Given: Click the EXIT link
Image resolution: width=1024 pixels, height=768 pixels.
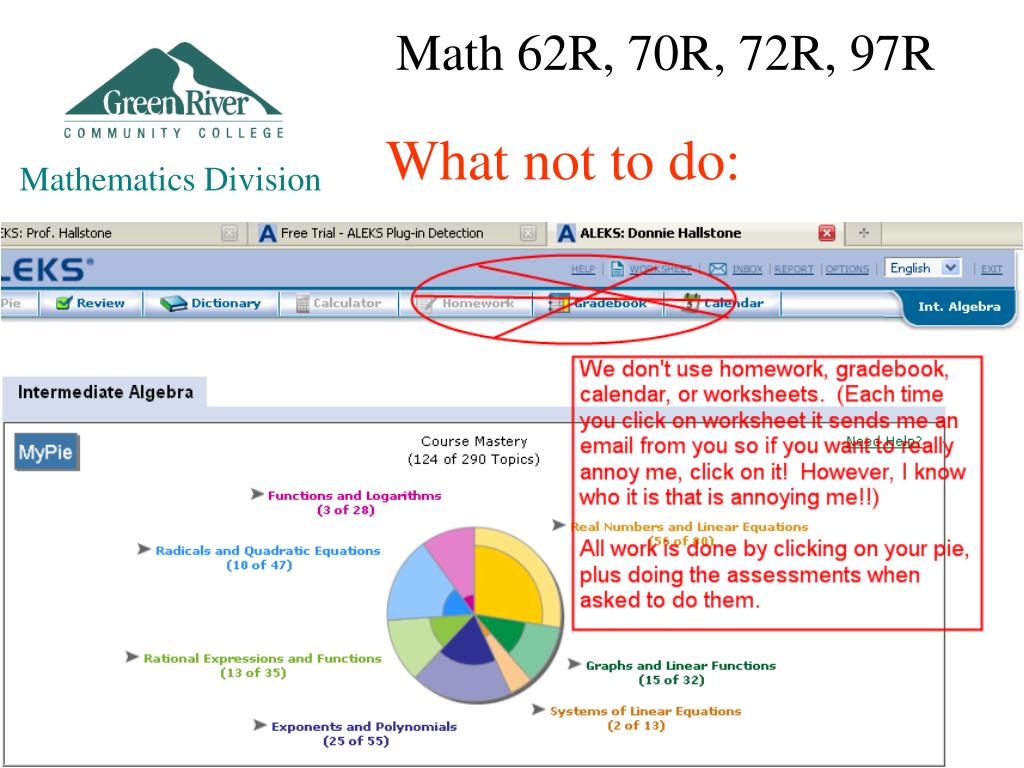Looking at the screenshot, I should coord(991,269).
